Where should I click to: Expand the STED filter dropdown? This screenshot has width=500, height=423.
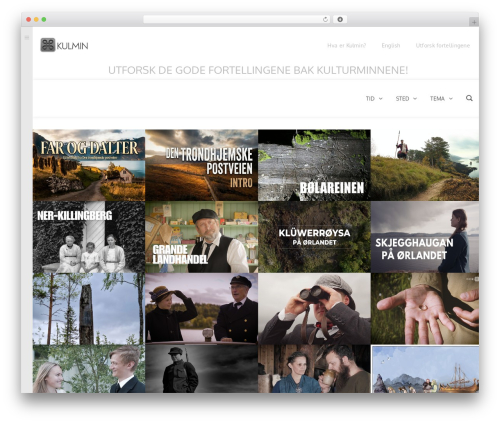click(x=406, y=99)
